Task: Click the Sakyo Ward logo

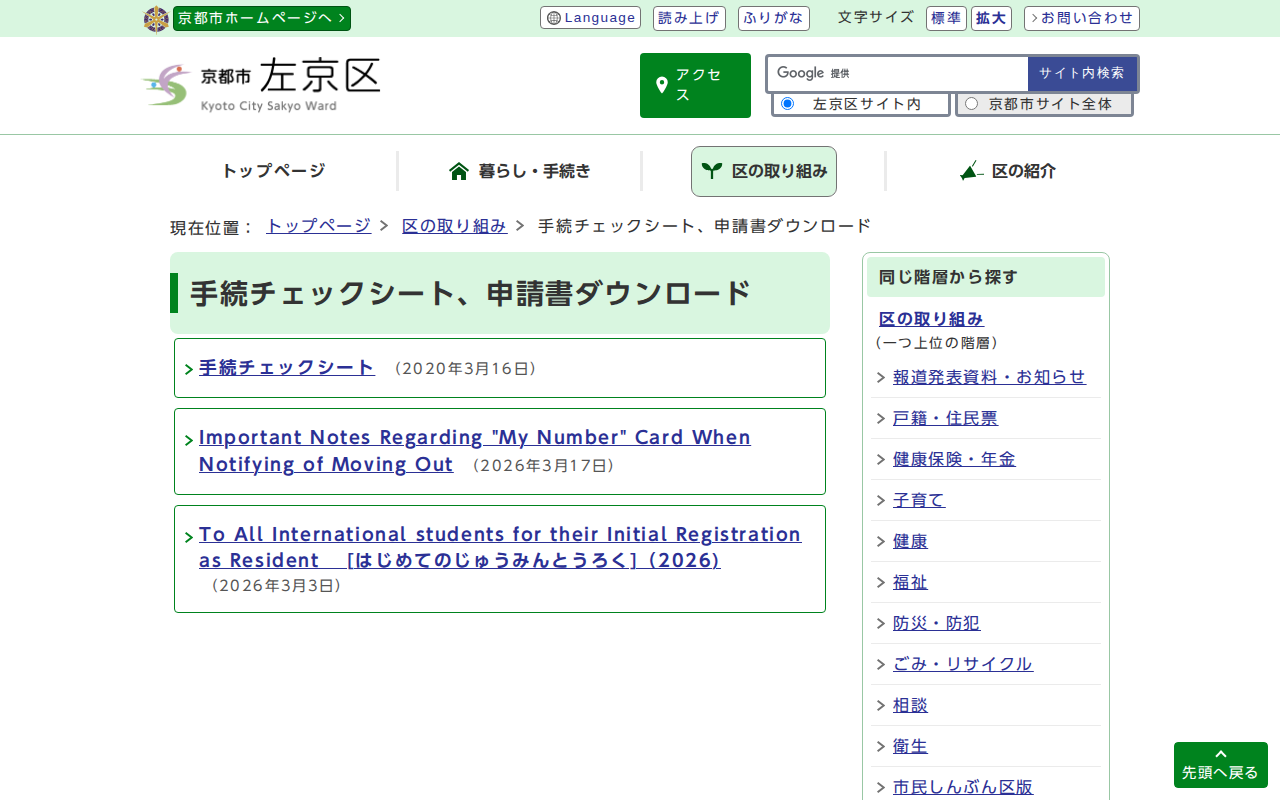Action: pos(261,85)
